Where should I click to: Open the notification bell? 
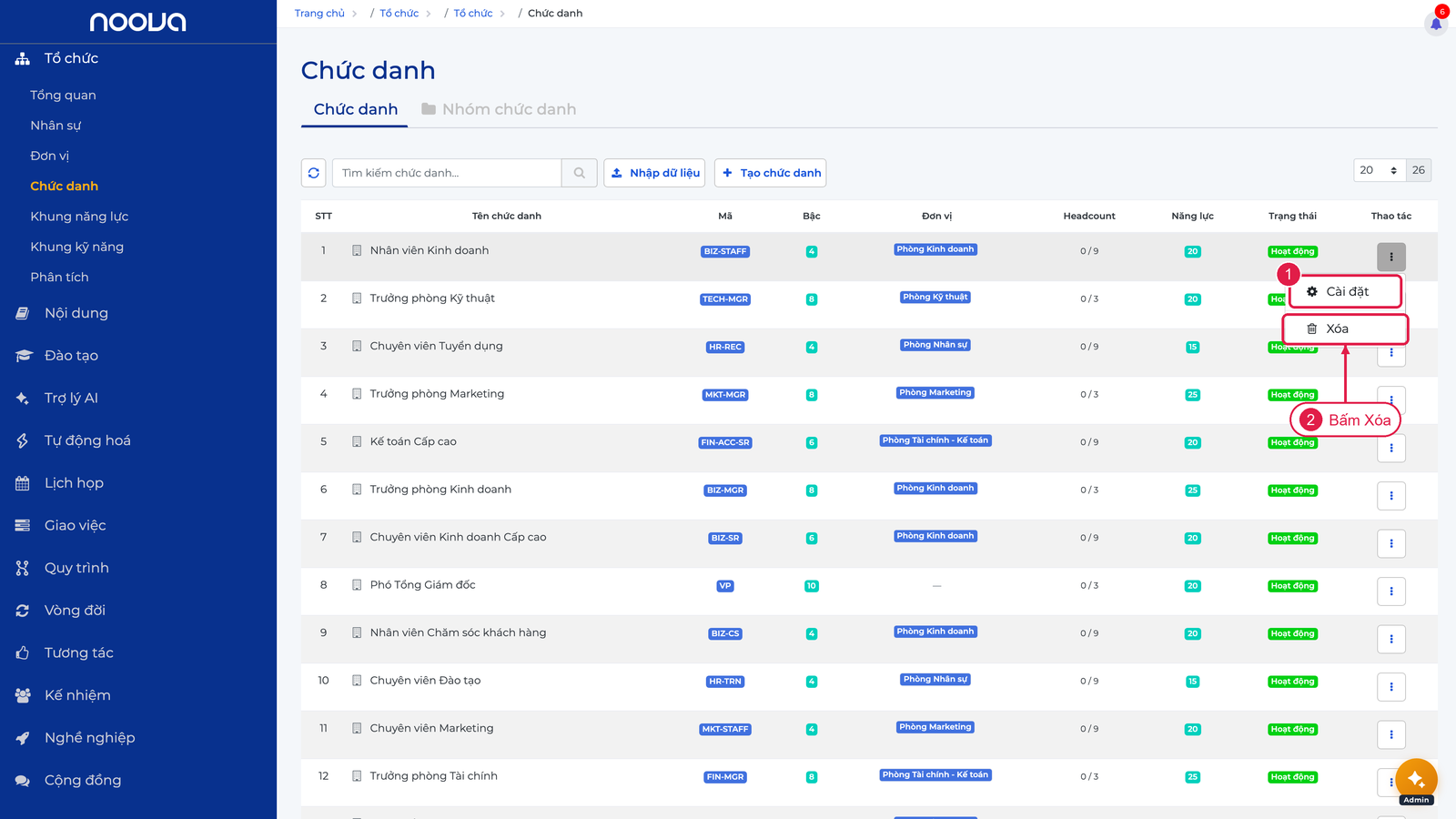1436,24
